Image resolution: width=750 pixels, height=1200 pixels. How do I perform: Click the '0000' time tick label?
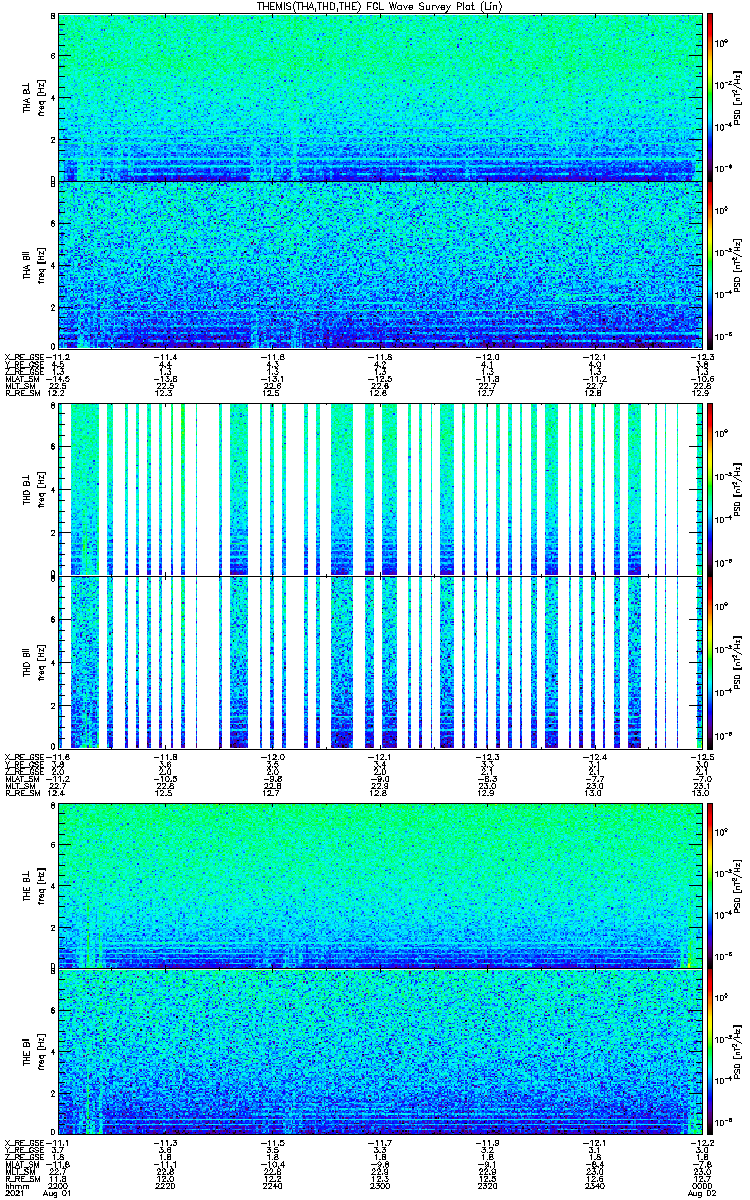point(701,1185)
